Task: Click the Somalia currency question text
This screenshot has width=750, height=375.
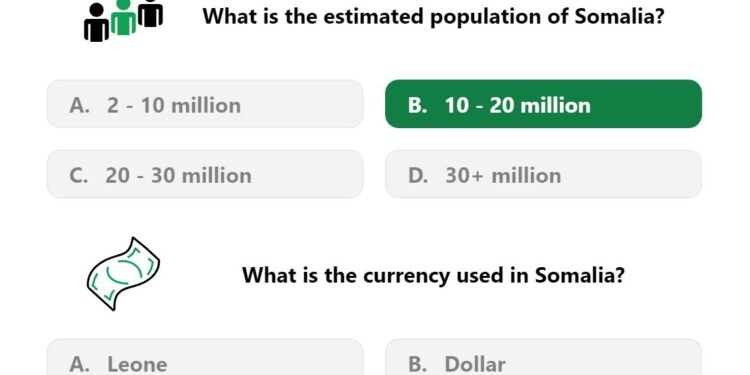Action: (x=433, y=276)
